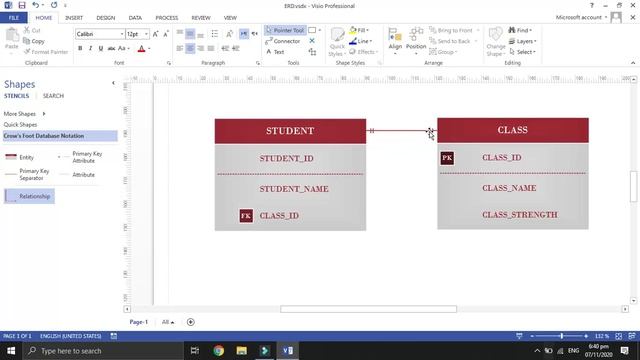Undo the last action
The width and height of the screenshot is (640, 360).
(x=36, y=5)
